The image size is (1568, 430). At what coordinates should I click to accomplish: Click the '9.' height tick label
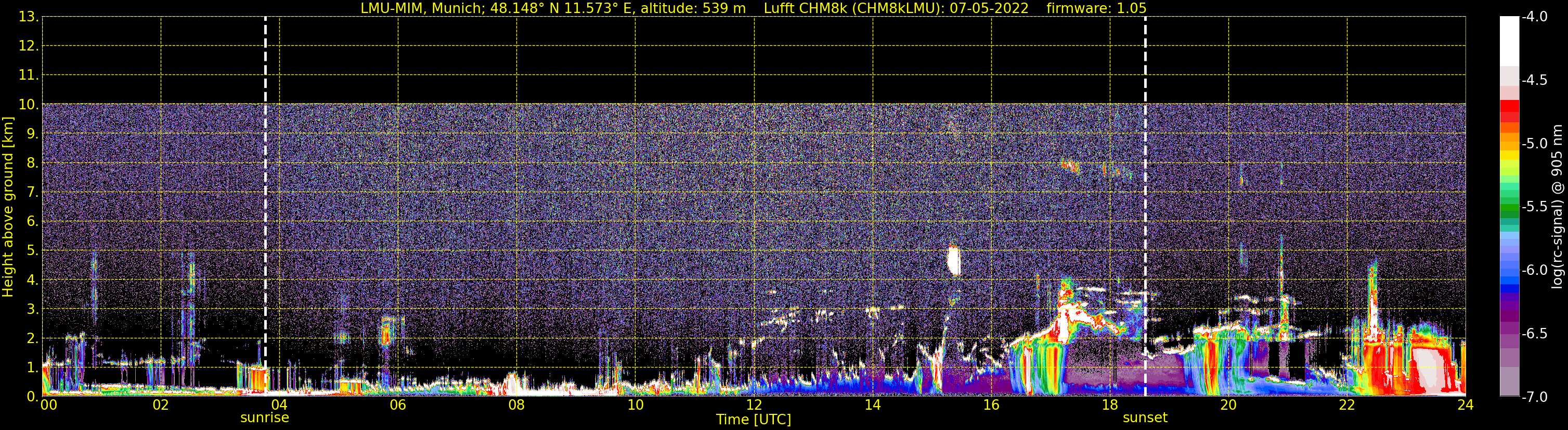pyautogui.click(x=32, y=134)
